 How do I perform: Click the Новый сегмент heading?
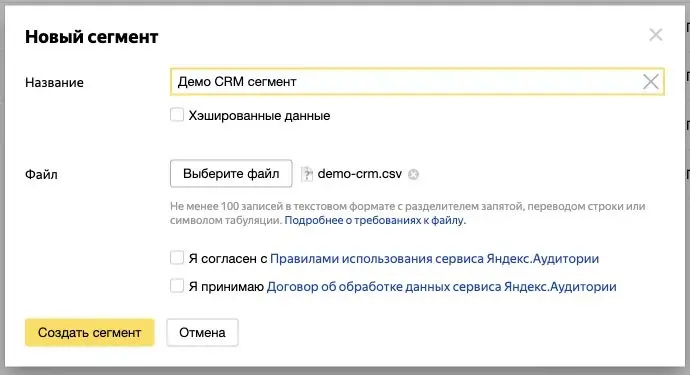(x=92, y=37)
